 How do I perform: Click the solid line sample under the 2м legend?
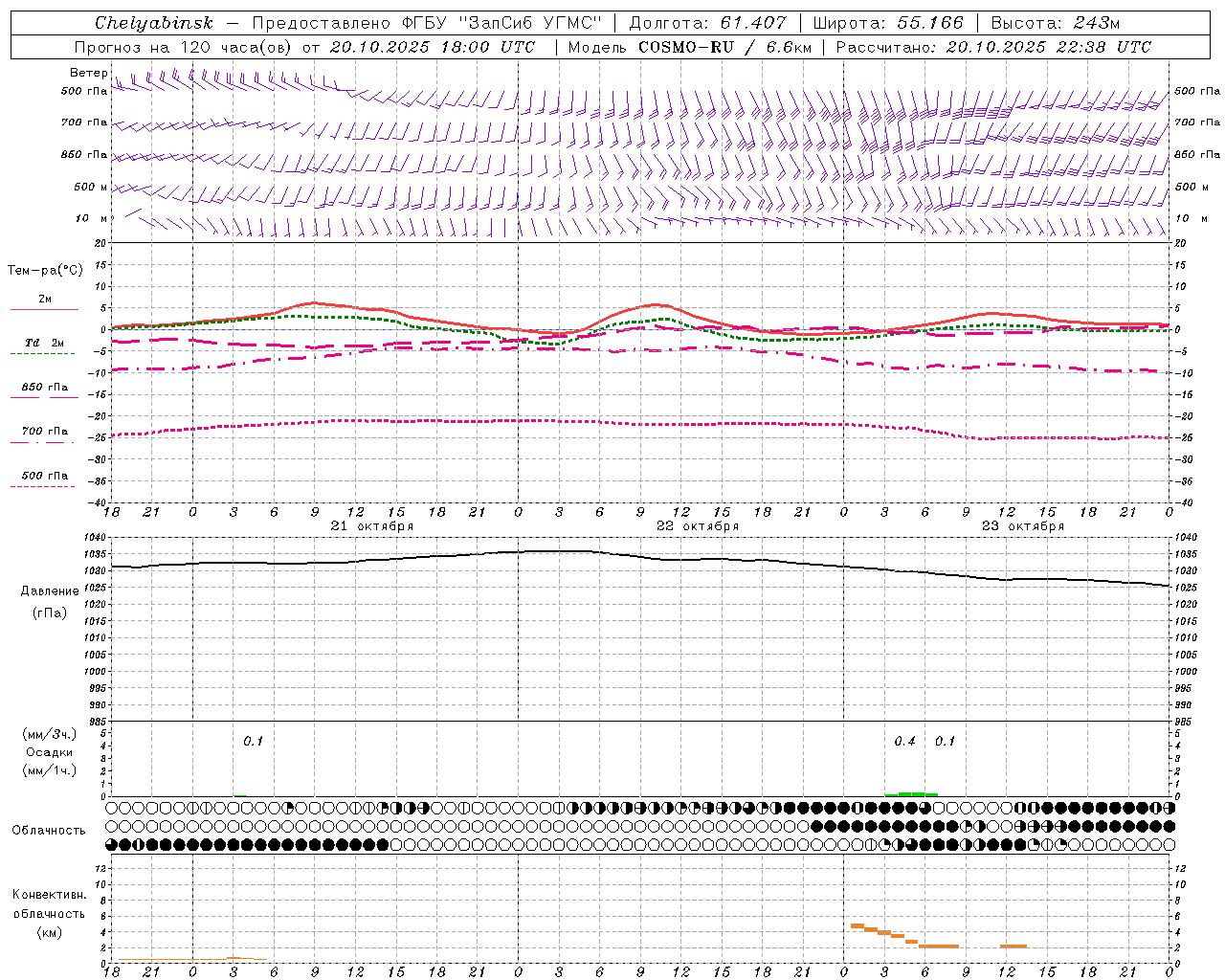pyautogui.click(x=44, y=309)
